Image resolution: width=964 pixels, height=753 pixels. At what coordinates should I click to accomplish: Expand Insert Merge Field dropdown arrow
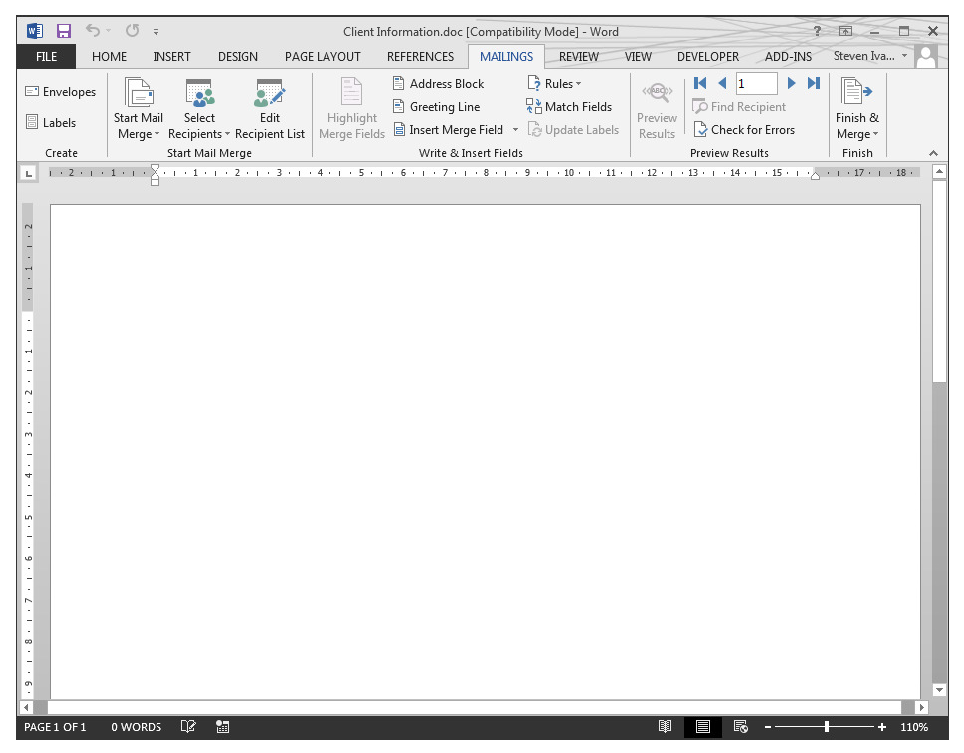[515, 130]
